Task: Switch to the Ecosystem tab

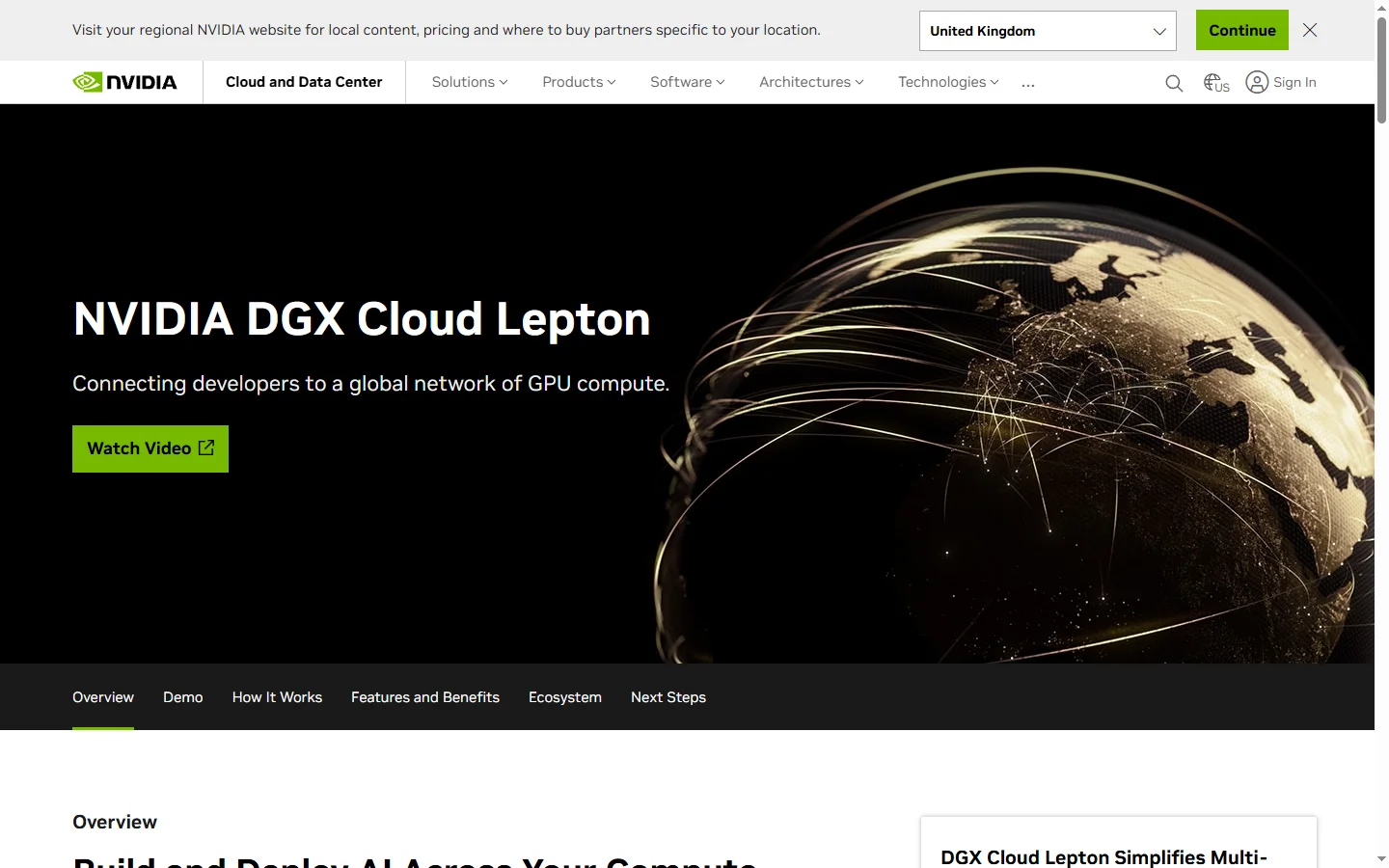Action: coord(565,697)
